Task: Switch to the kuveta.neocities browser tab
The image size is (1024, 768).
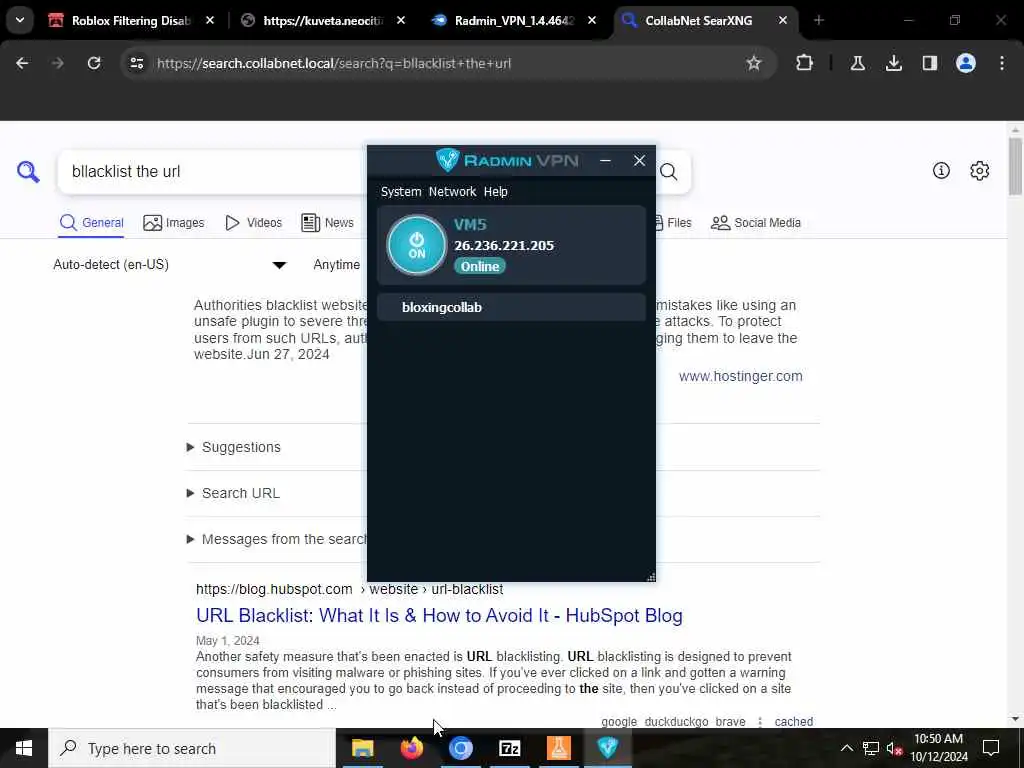Action: [323, 21]
